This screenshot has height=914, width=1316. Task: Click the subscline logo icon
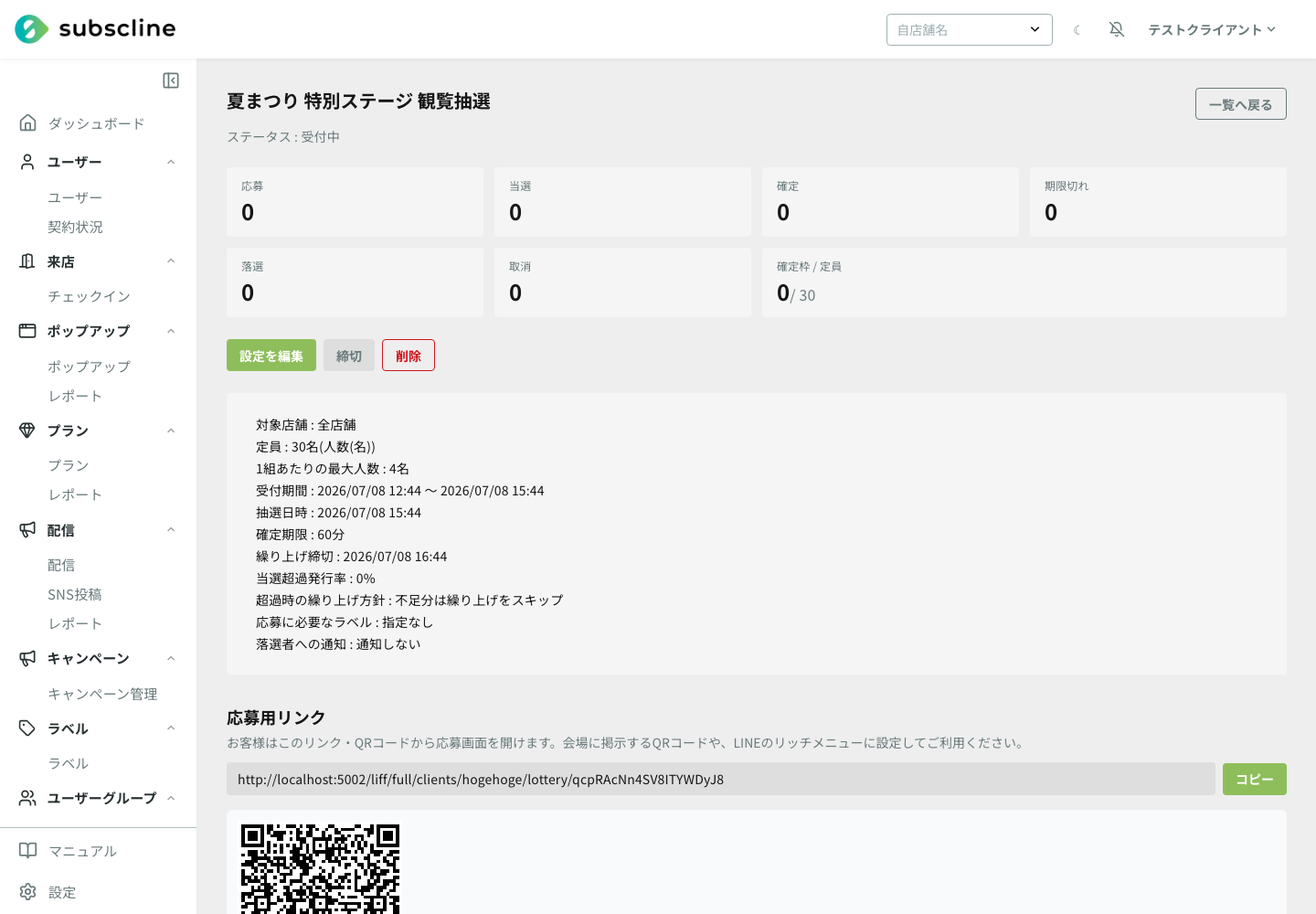pos(32,29)
